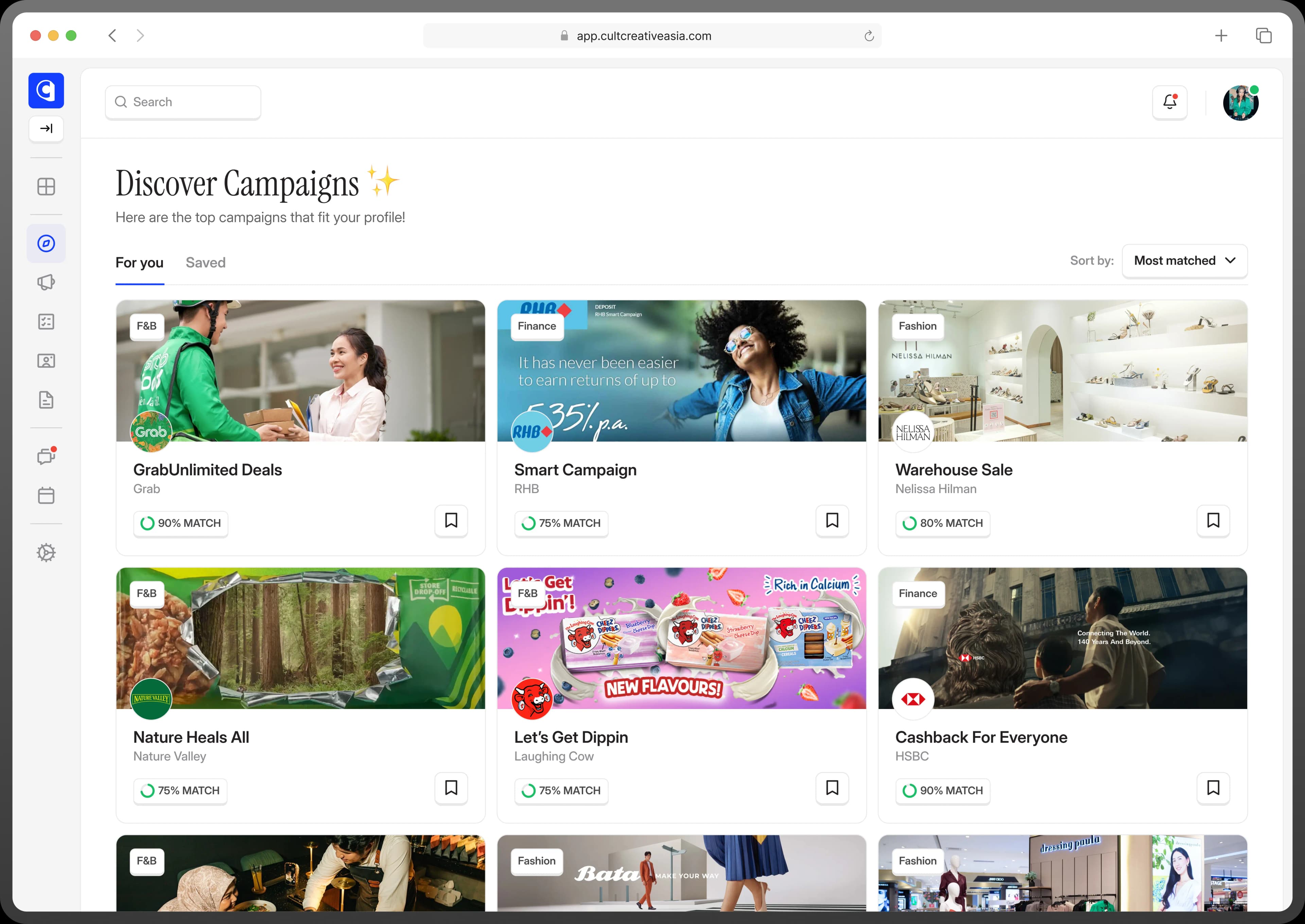Click the megaphone campaigns sidebar icon
The image size is (1305, 924).
(x=46, y=282)
